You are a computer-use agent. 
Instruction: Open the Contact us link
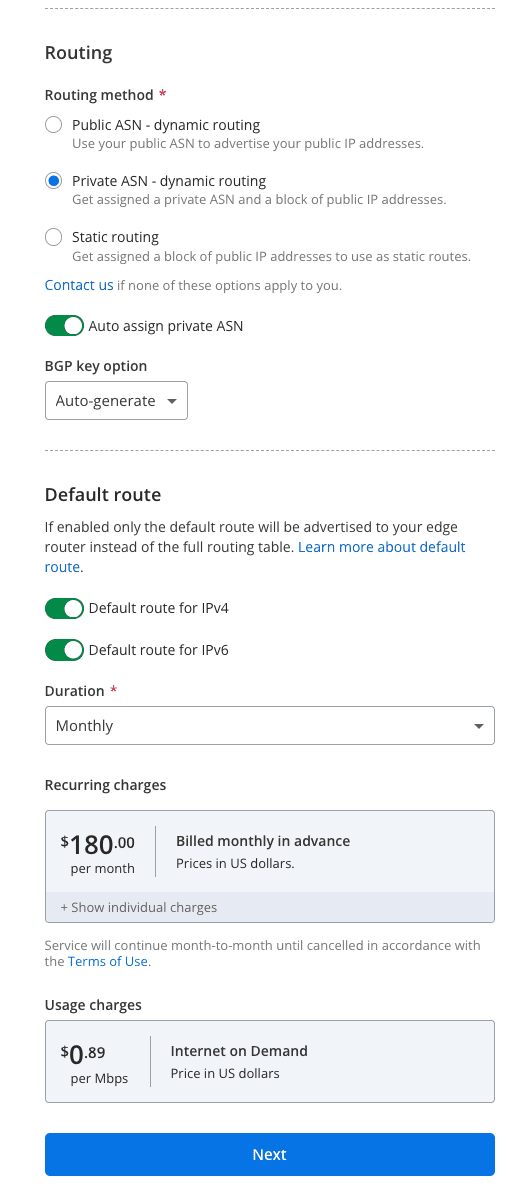[x=79, y=286]
